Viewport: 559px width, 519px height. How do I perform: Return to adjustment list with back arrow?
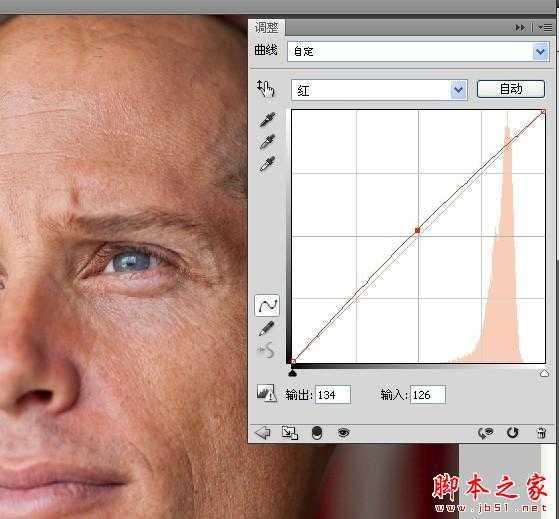click(263, 433)
